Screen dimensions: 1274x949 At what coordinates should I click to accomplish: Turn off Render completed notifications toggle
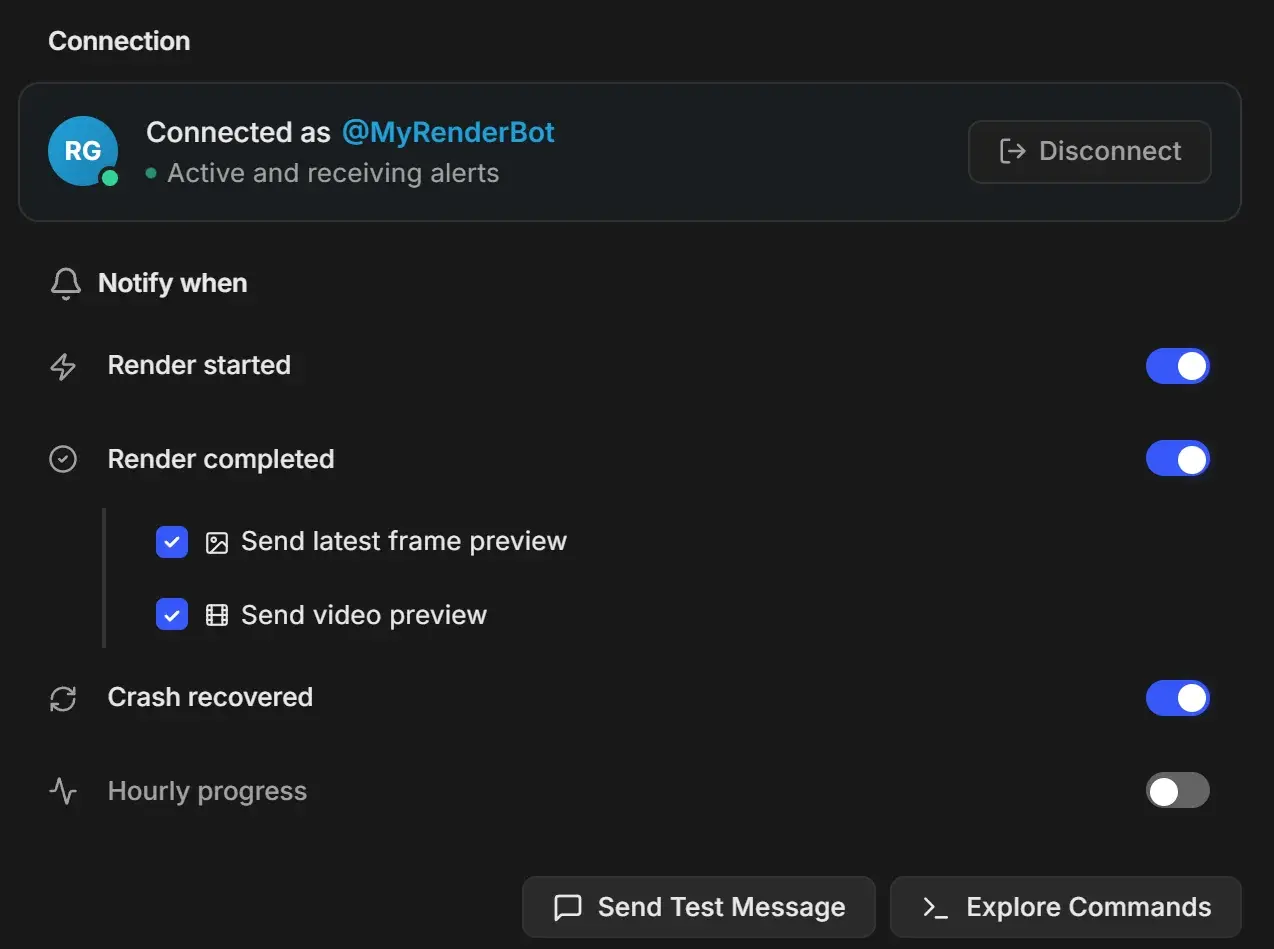point(1178,459)
